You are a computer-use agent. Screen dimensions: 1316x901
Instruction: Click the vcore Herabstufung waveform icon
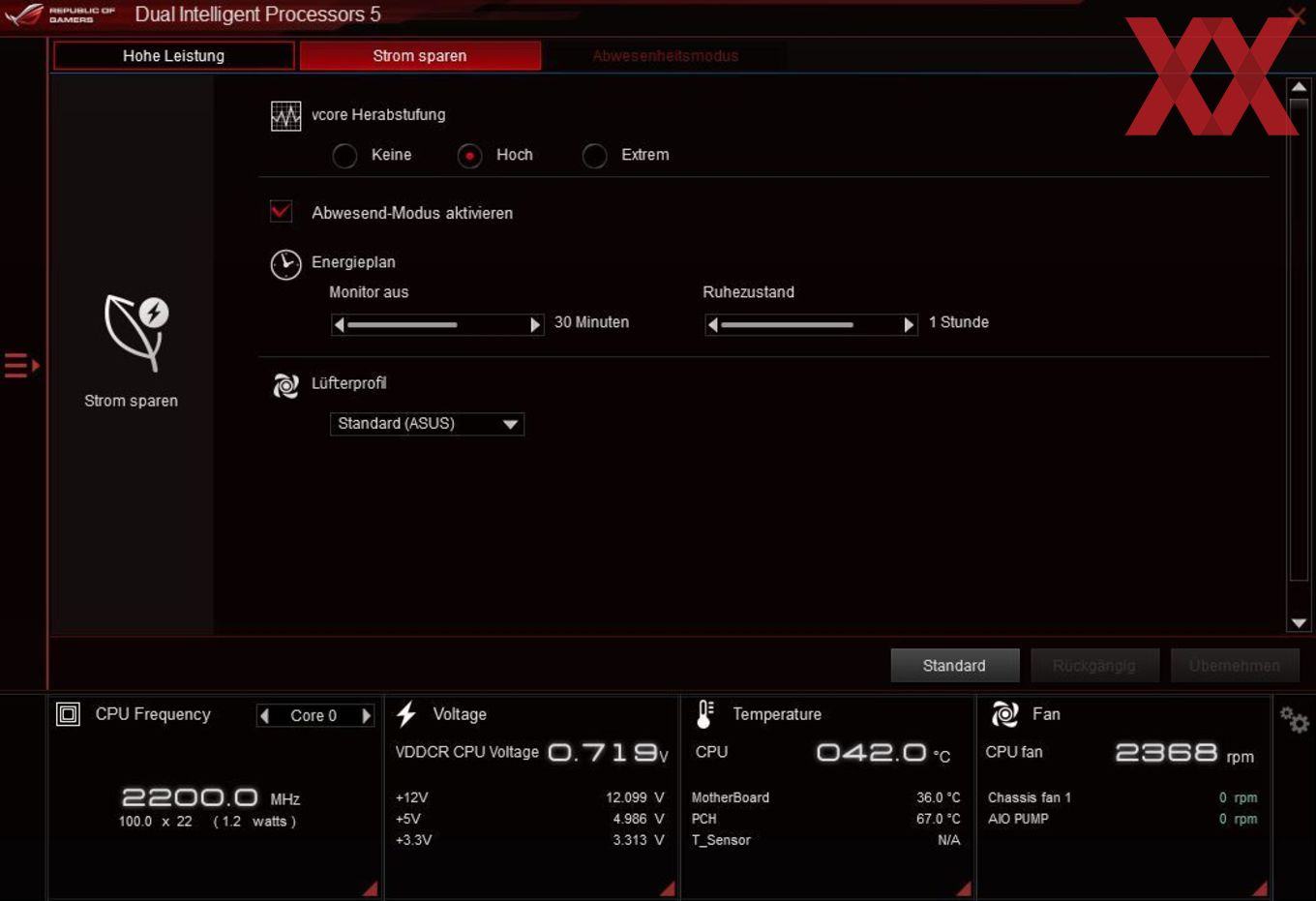(285, 116)
